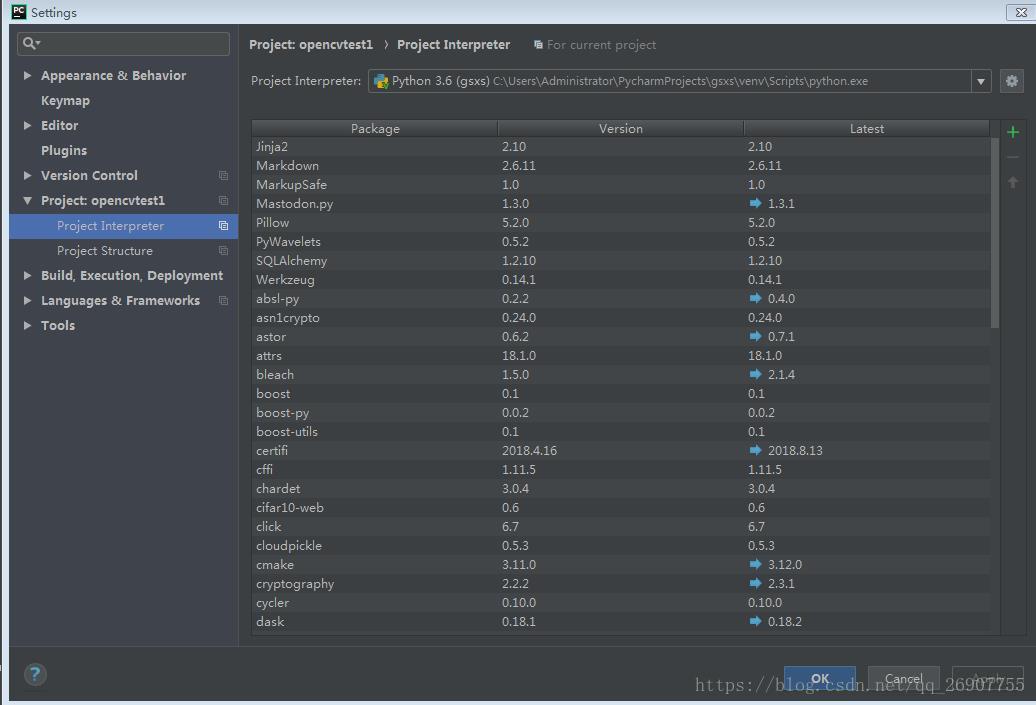
Task: Select the cloudpickle package row
Action: pos(620,546)
